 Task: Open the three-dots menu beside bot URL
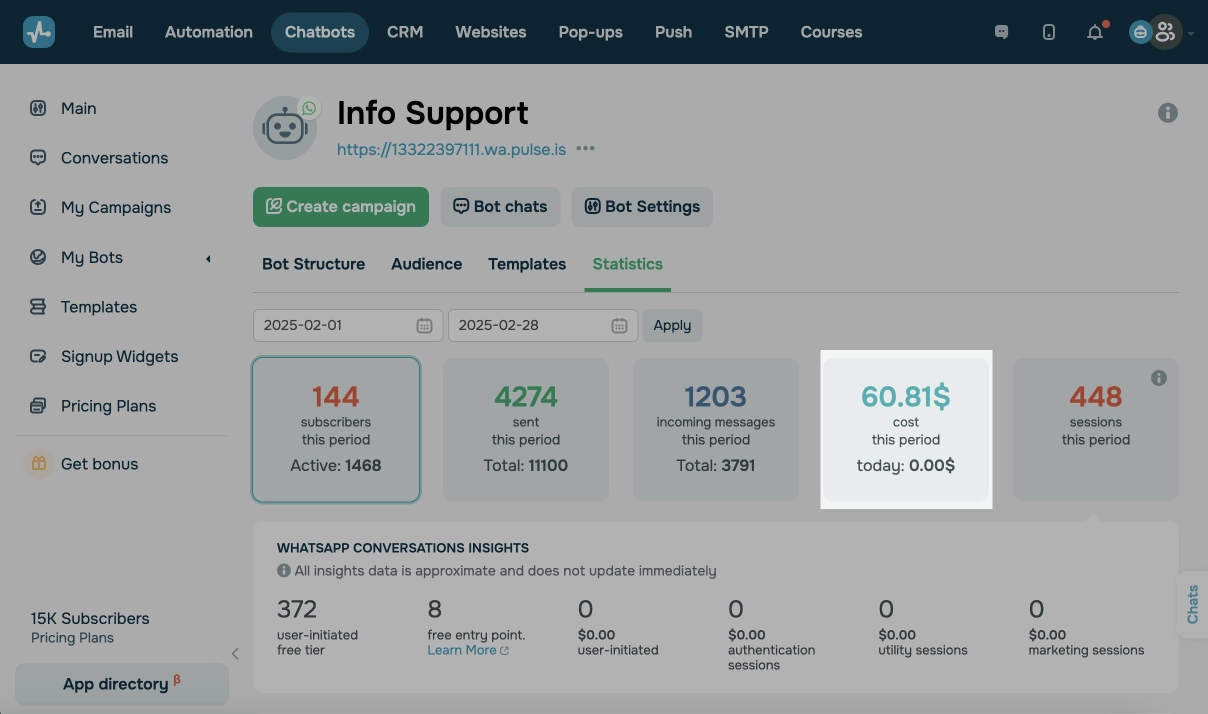(x=586, y=149)
